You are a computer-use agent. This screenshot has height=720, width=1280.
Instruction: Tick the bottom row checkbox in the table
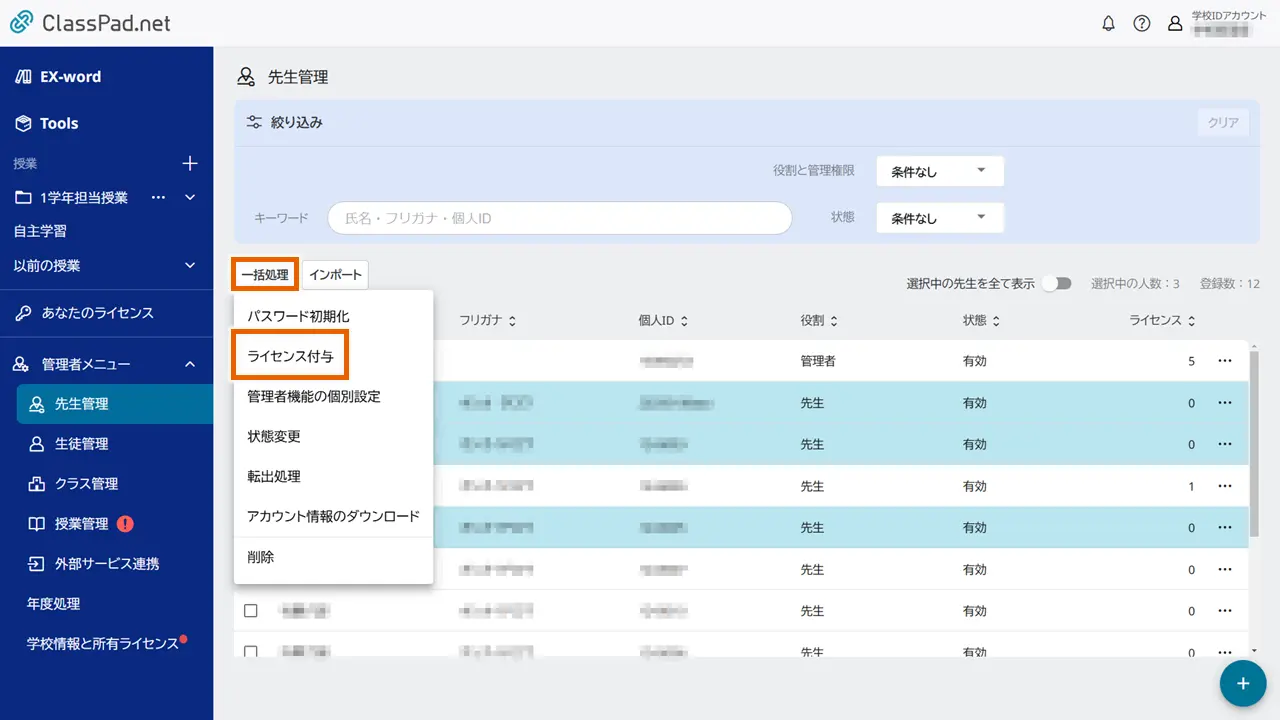click(251, 651)
